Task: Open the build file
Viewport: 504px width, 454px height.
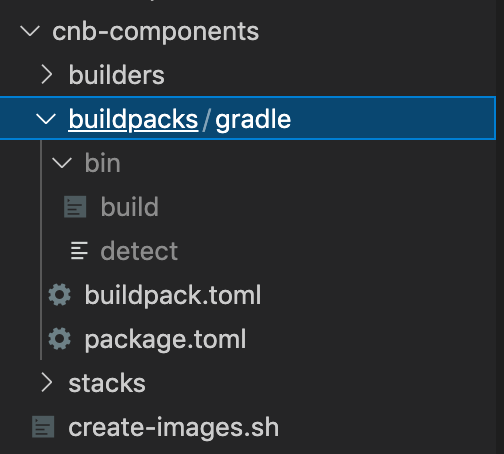Action: click(130, 207)
